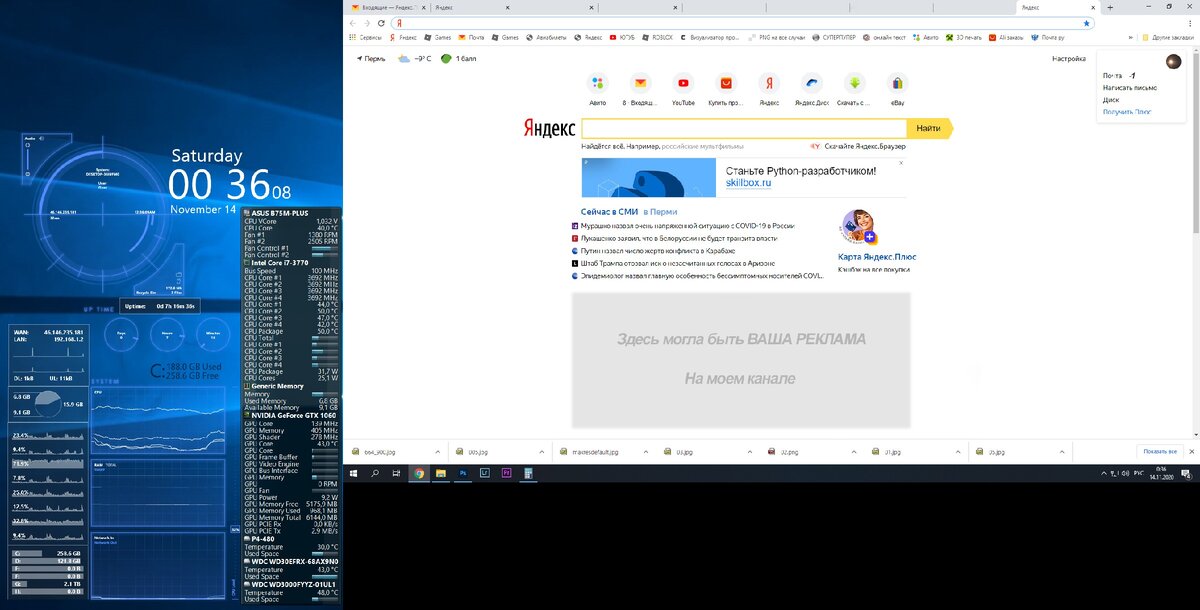Open weather −9° C widget
This screenshot has height=610, width=1200.
pos(414,59)
